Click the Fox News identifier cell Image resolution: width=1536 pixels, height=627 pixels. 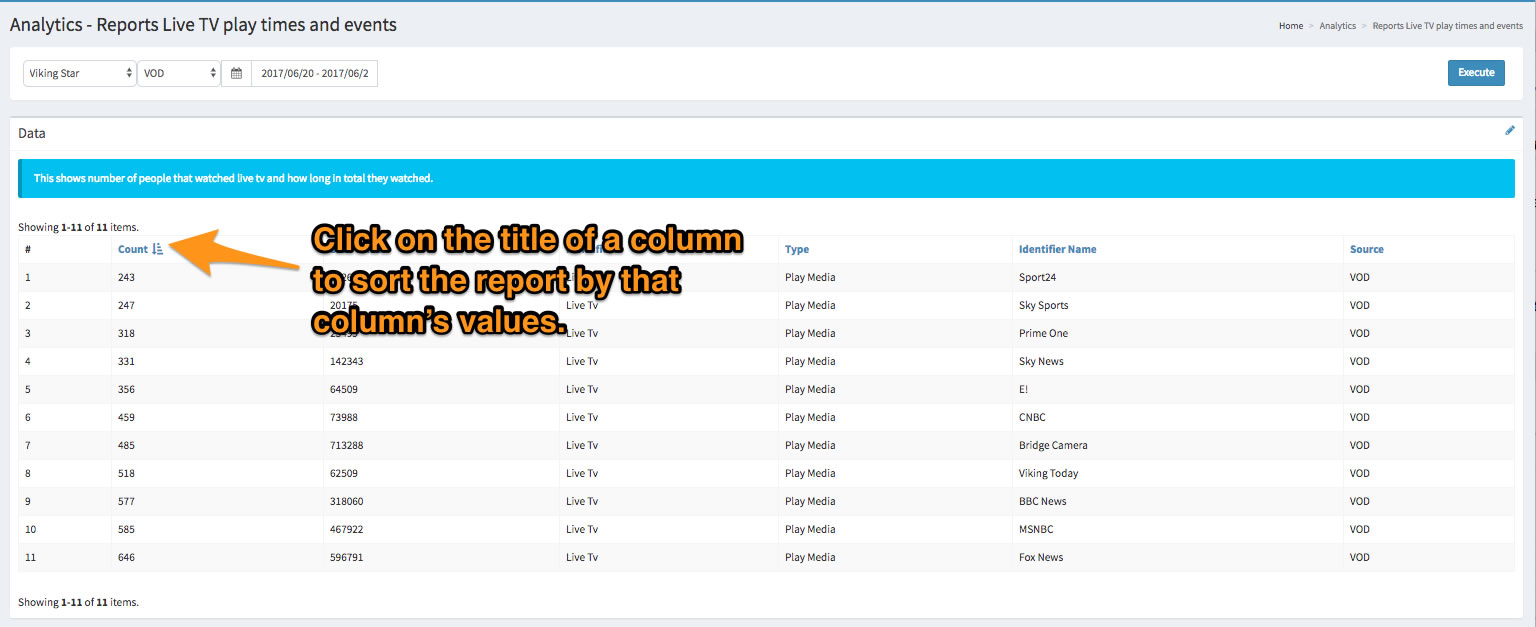coord(1040,557)
